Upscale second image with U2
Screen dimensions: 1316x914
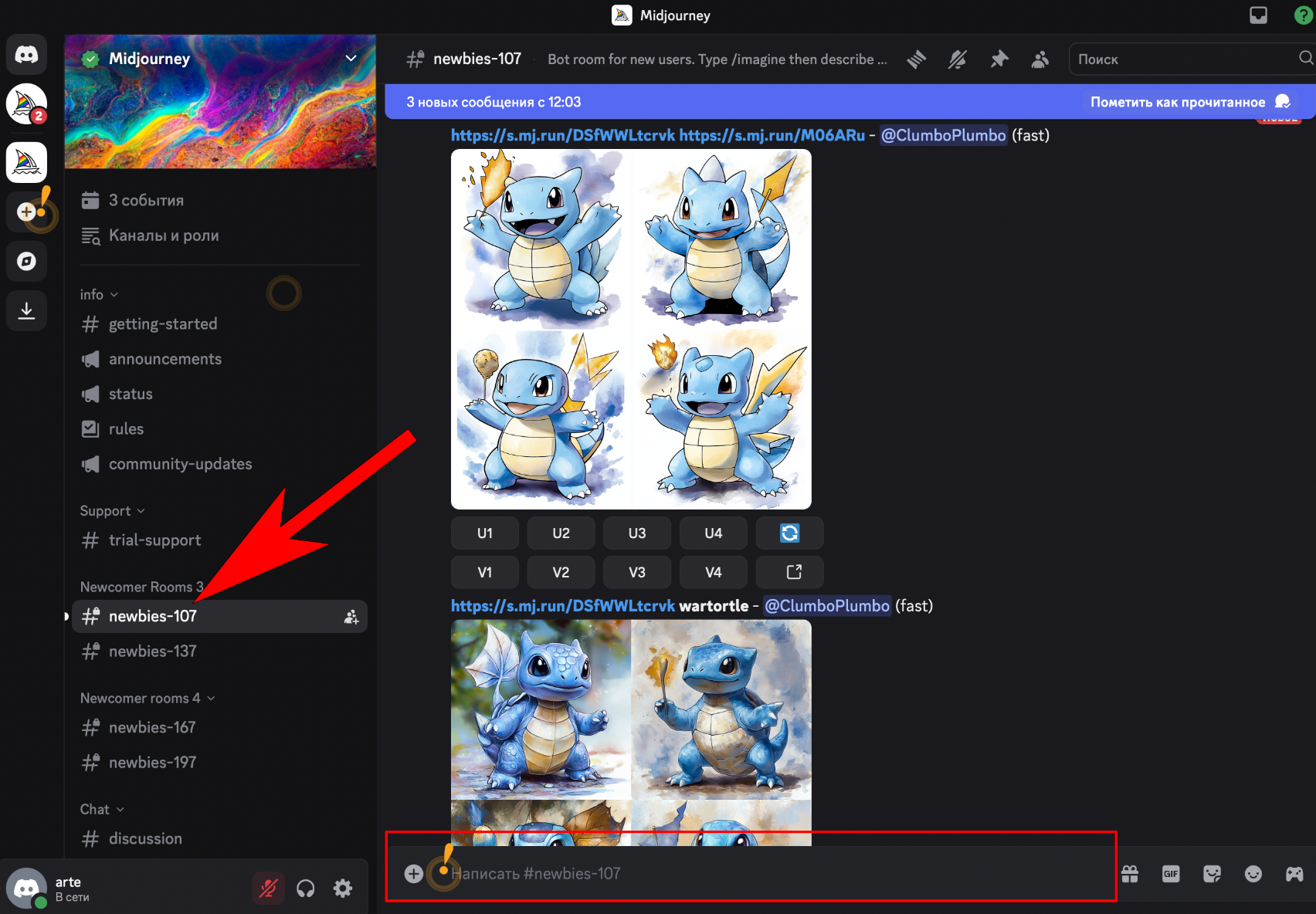pyautogui.click(x=561, y=533)
